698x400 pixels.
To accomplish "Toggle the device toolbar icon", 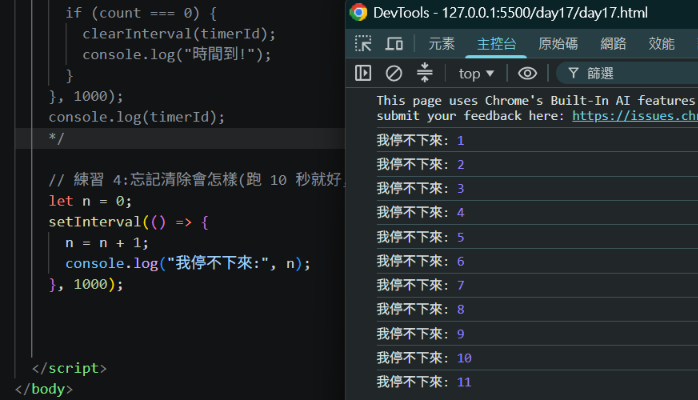I will 394,44.
